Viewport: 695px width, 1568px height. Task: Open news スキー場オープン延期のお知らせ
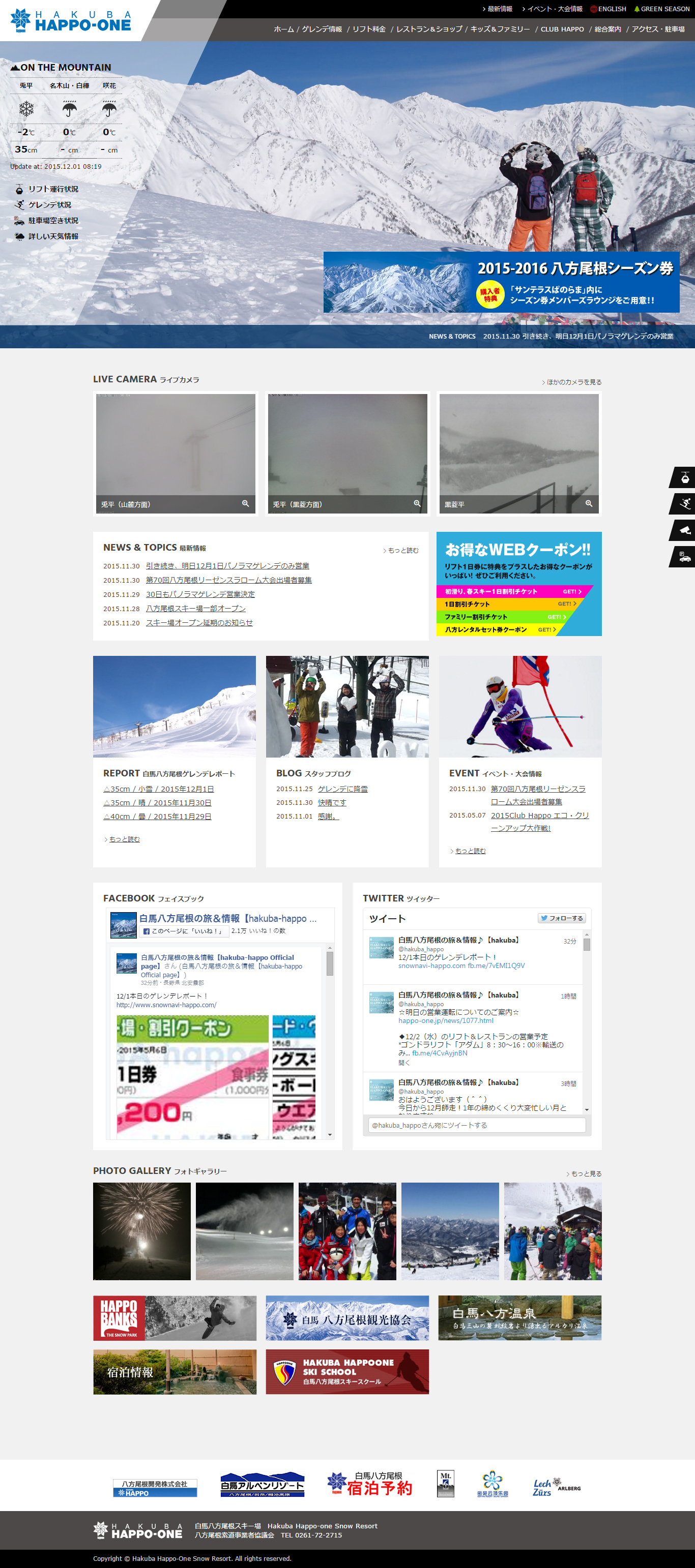click(x=199, y=623)
